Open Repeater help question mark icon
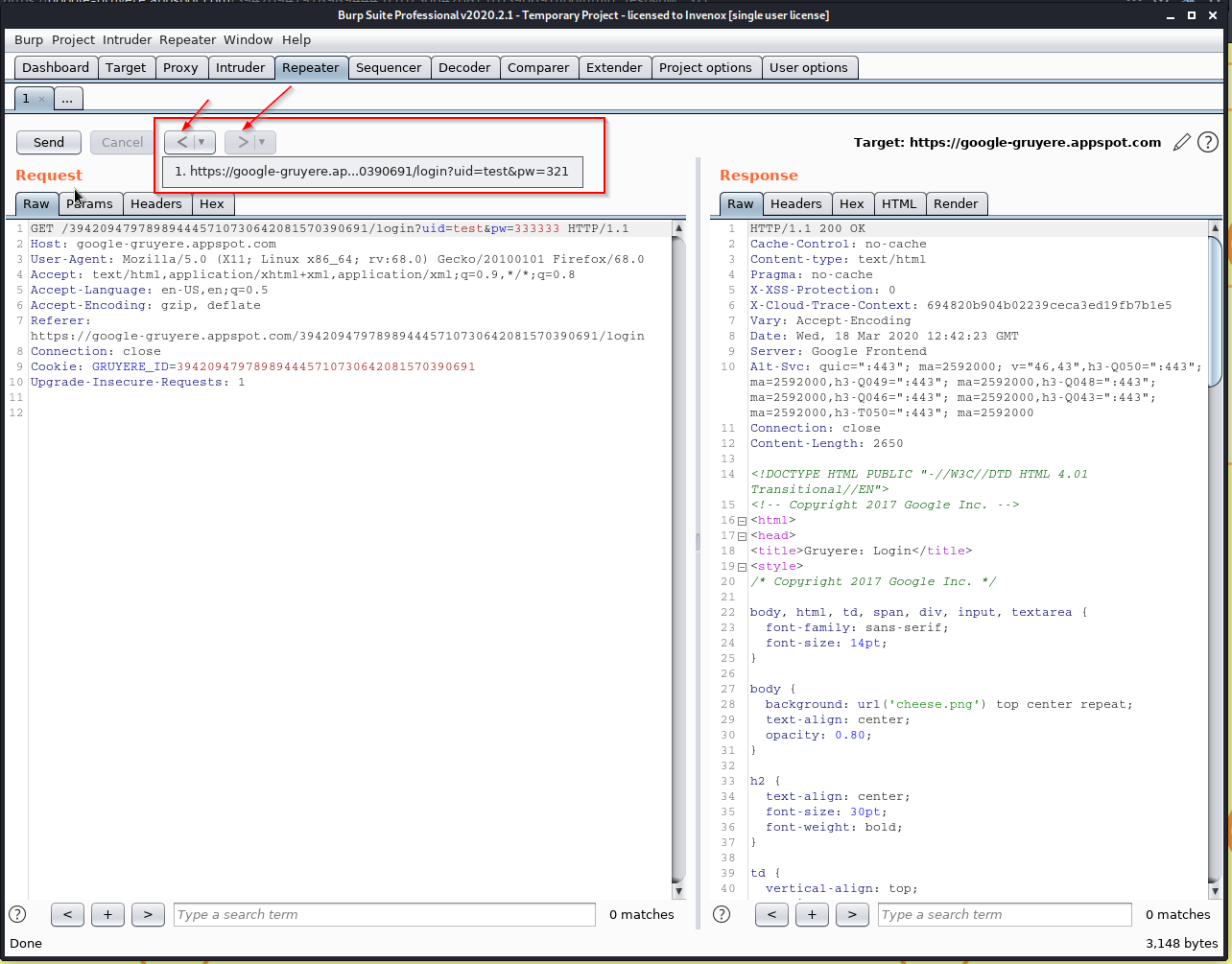 click(1207, 142)
